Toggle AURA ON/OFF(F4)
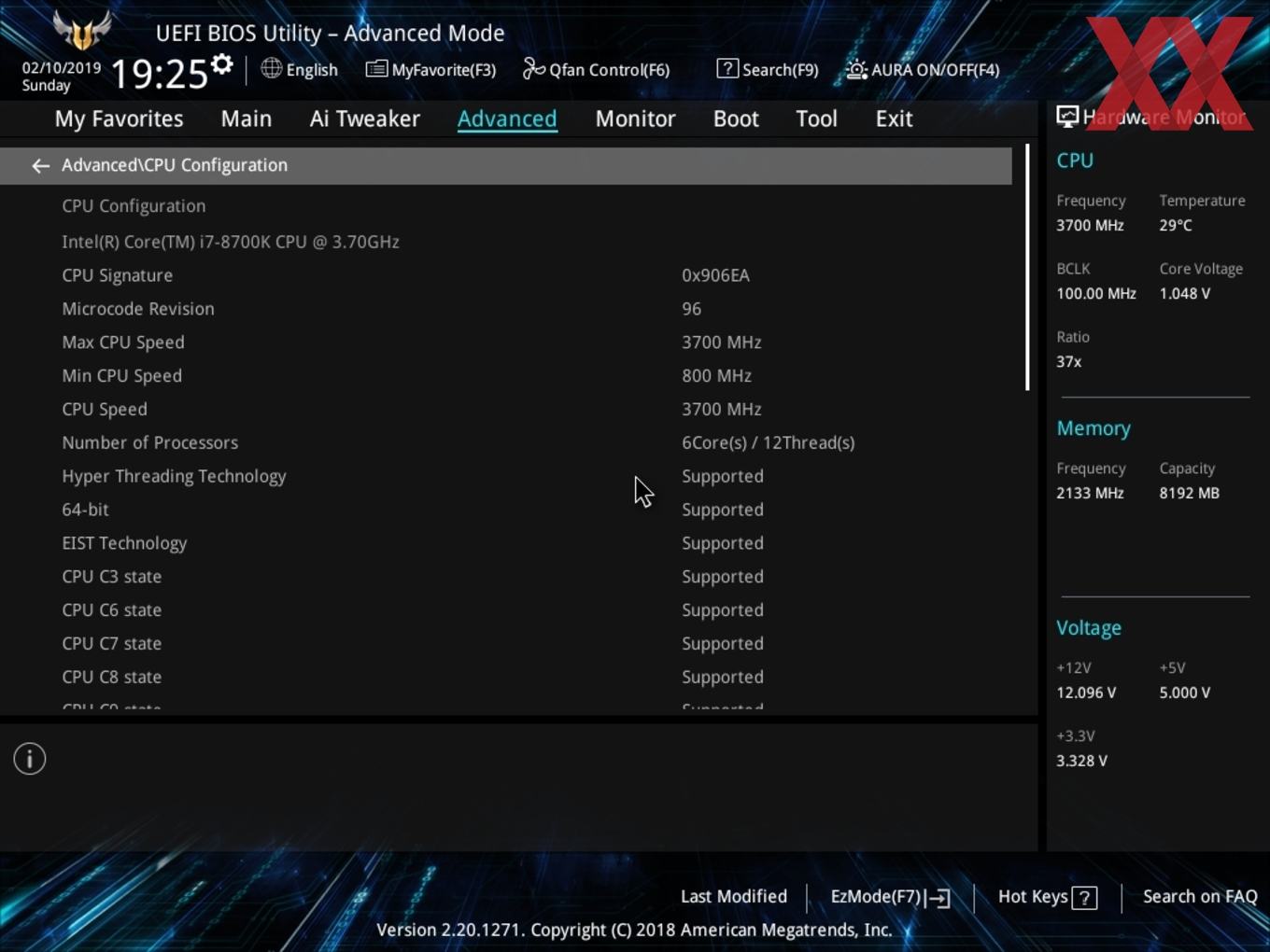 tap(923, 70)
